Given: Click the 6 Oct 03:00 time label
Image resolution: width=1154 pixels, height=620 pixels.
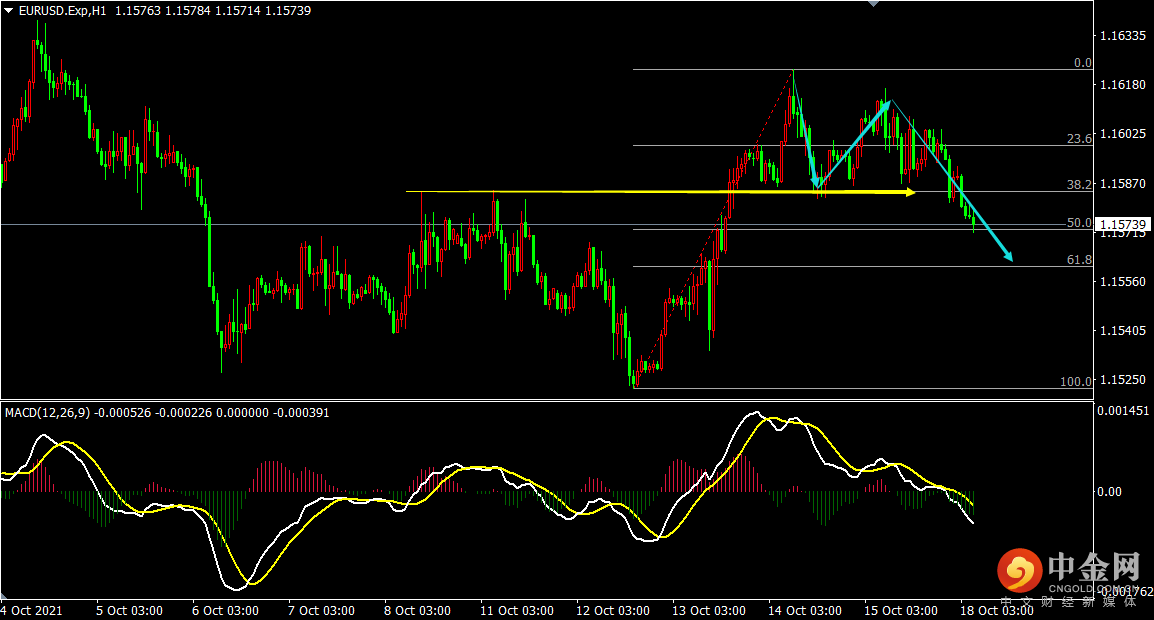Looking at the screenshot, I should 225,610.
